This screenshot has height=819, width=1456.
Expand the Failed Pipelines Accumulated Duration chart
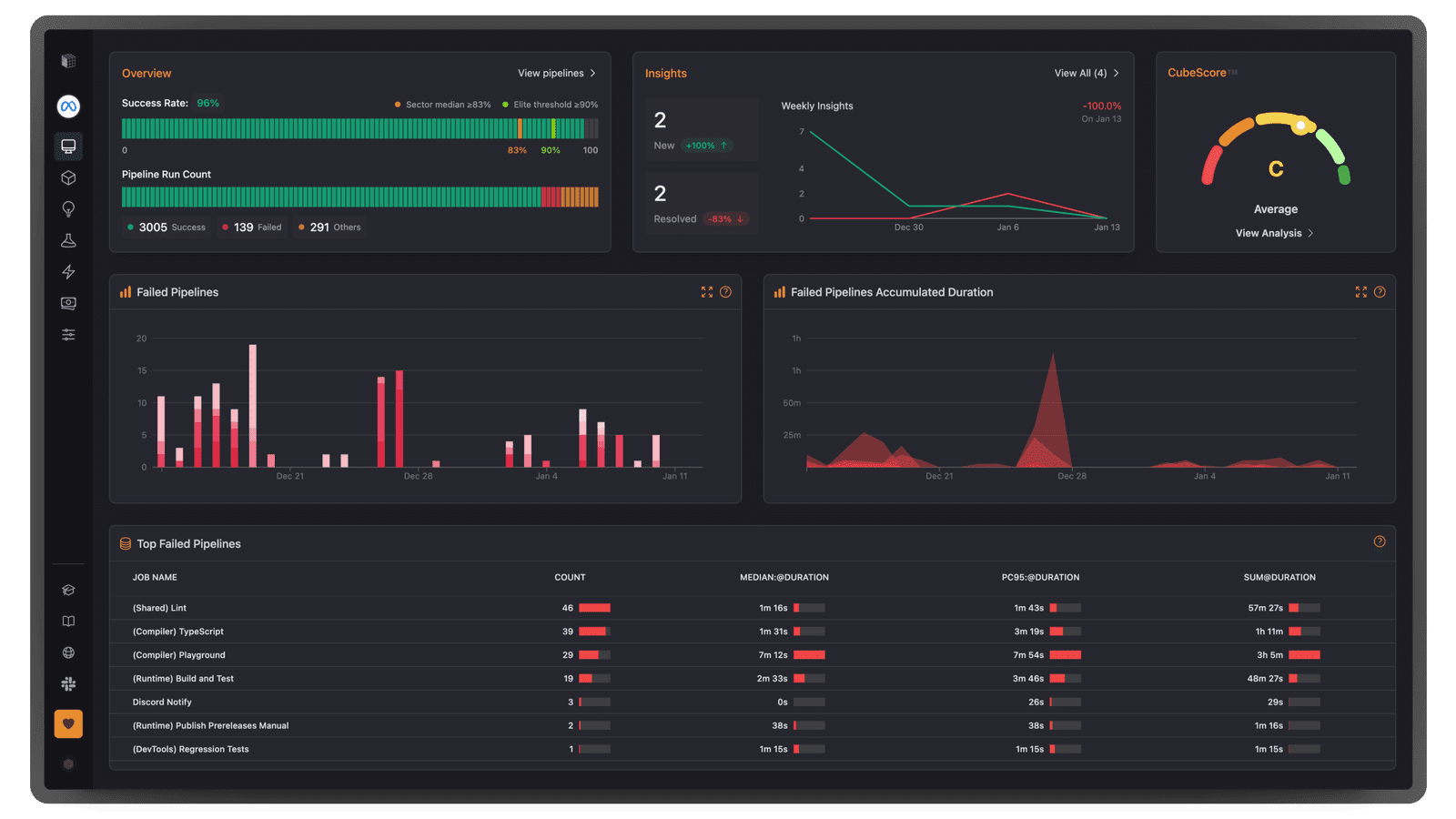click(x=1360, y=292)
